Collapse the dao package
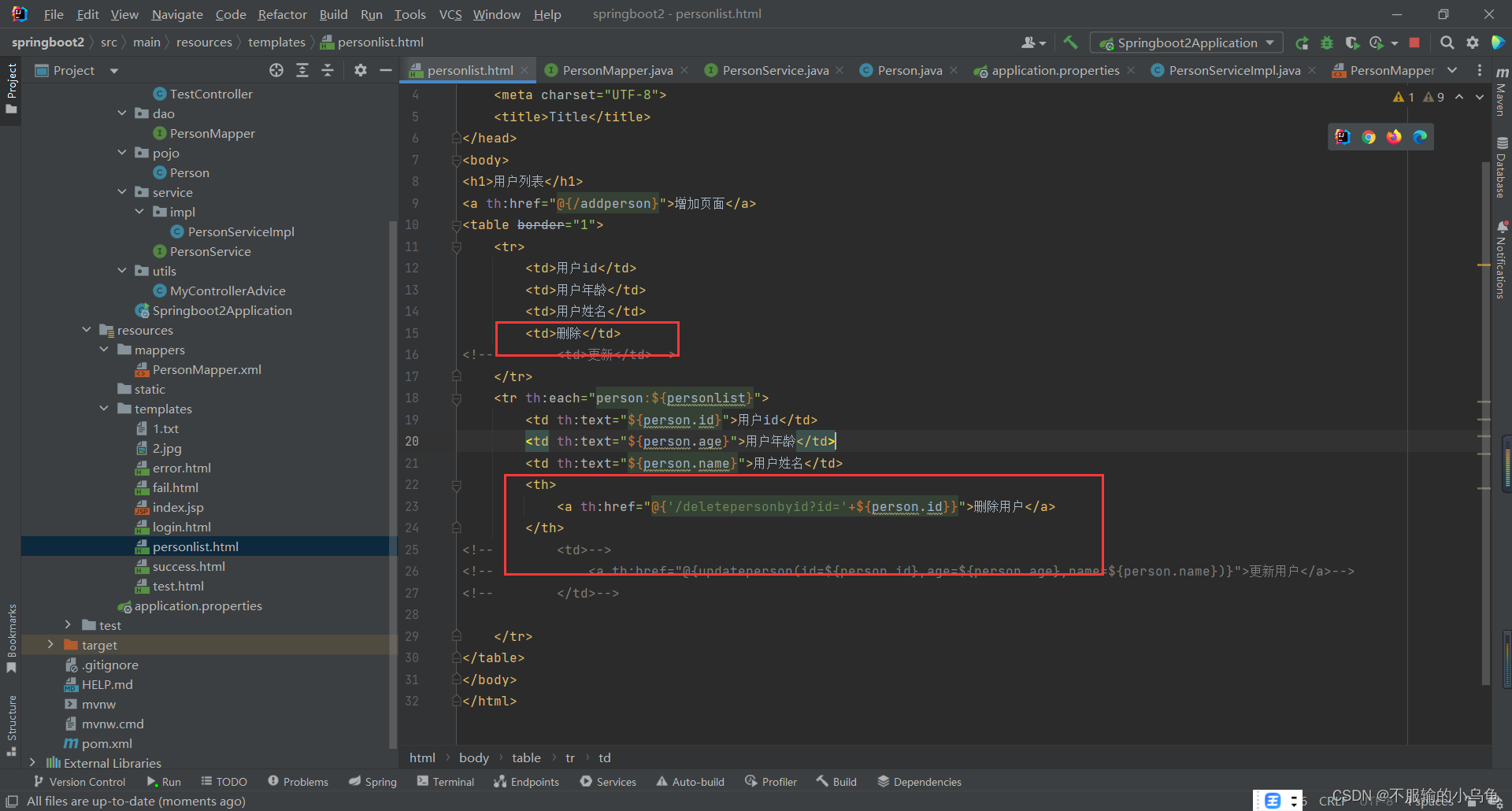This screenshot has width=1512, height=811. (x=122, y=113)
